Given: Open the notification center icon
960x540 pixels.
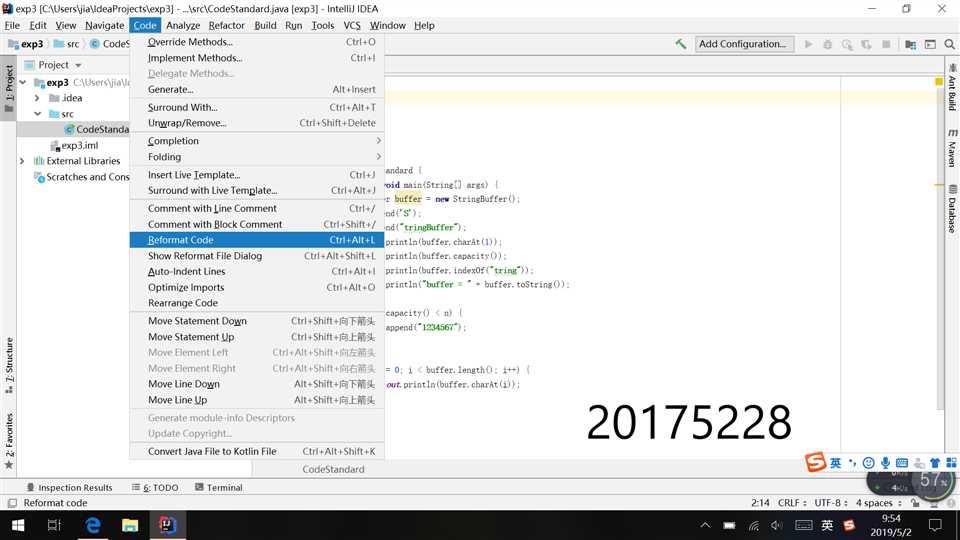Looking at the screenshot, I should 935,525.
